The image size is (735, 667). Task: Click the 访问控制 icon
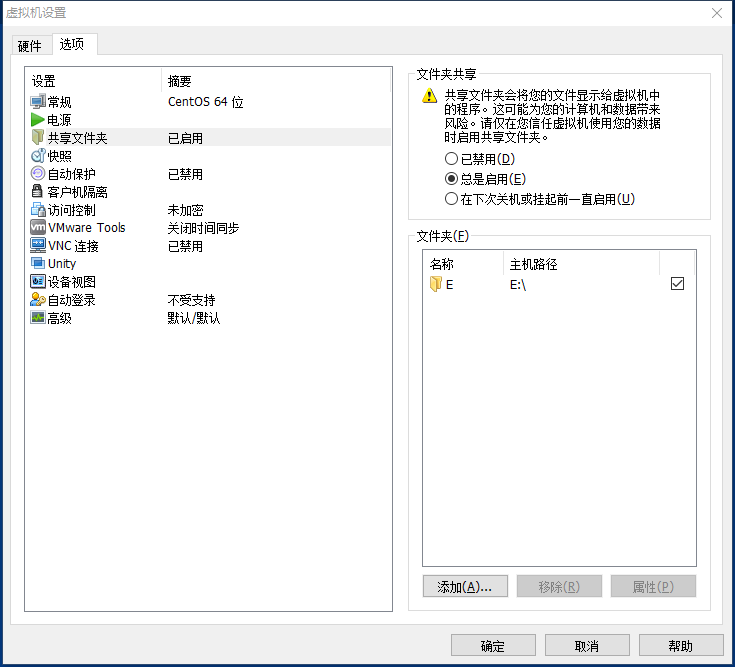click(x=38, y=210)
